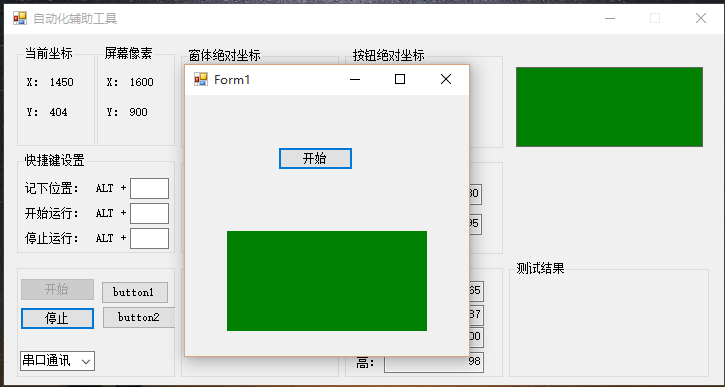Click the 测试结果 group label
Image resolution: width=725 pixels, height=387 pixels.
pyautogui.click(x=540, y=268)
